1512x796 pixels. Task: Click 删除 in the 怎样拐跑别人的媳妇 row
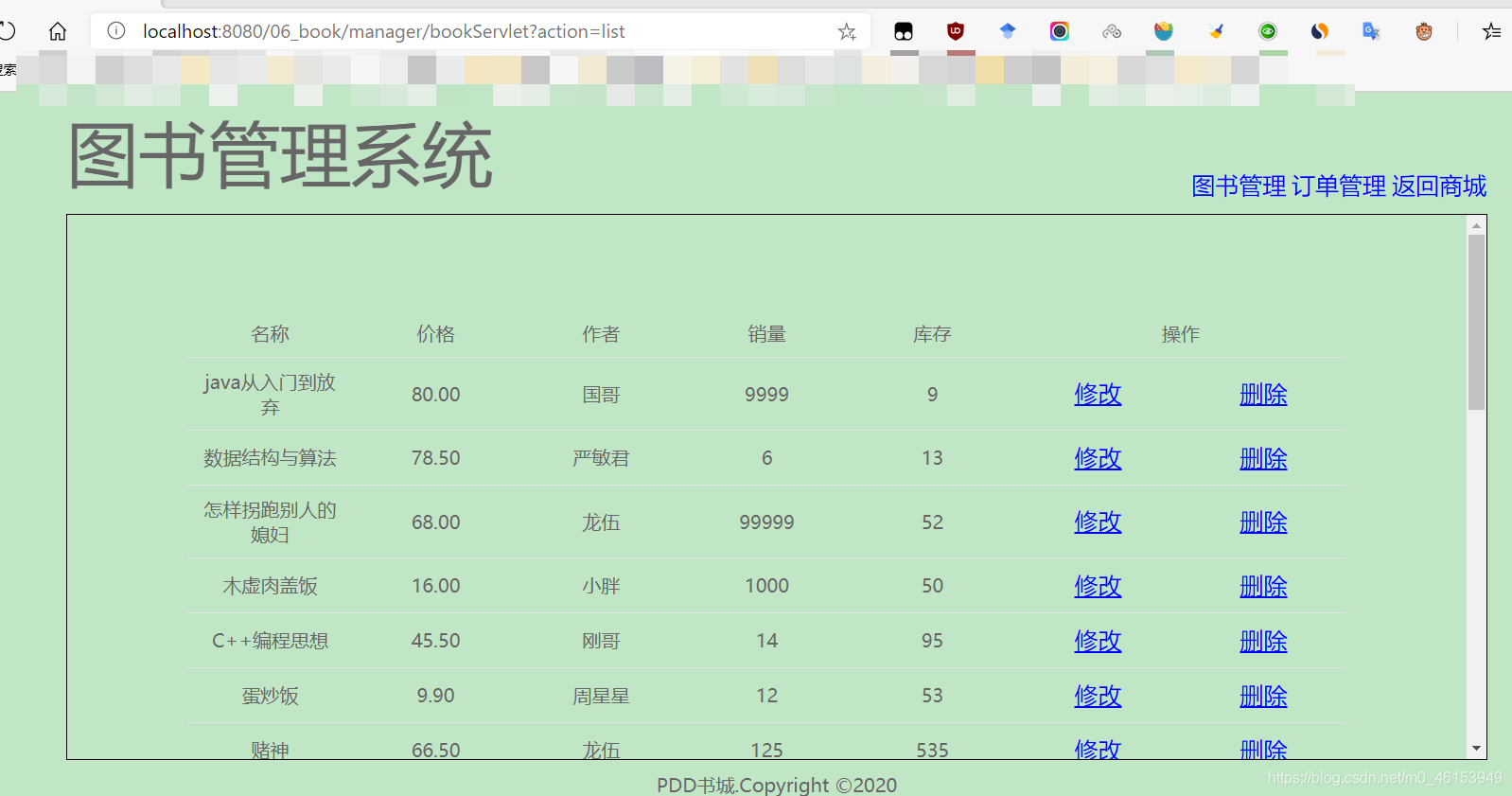pos(1264,522)
